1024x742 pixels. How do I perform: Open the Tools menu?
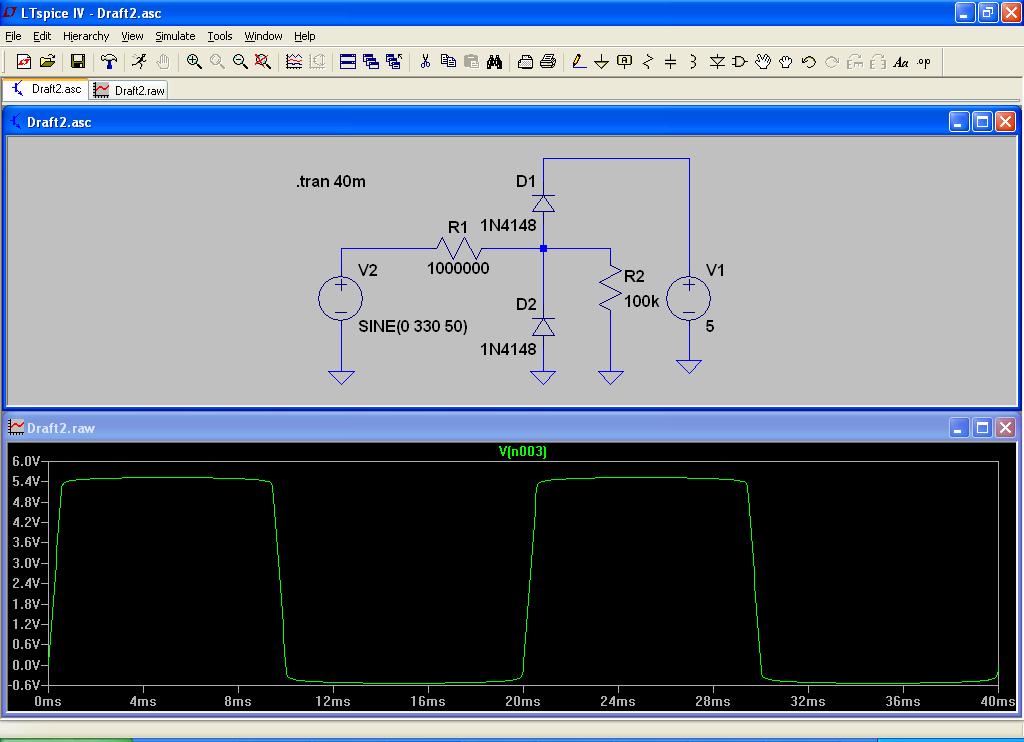220,36
